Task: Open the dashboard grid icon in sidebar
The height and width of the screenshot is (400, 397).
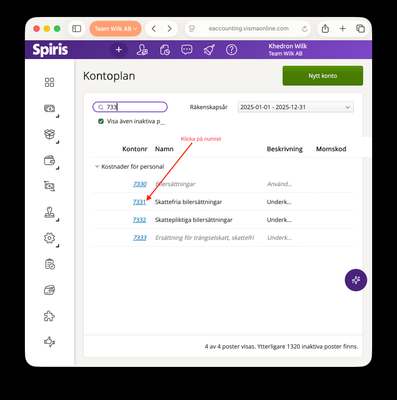Action: click(49, 82)
